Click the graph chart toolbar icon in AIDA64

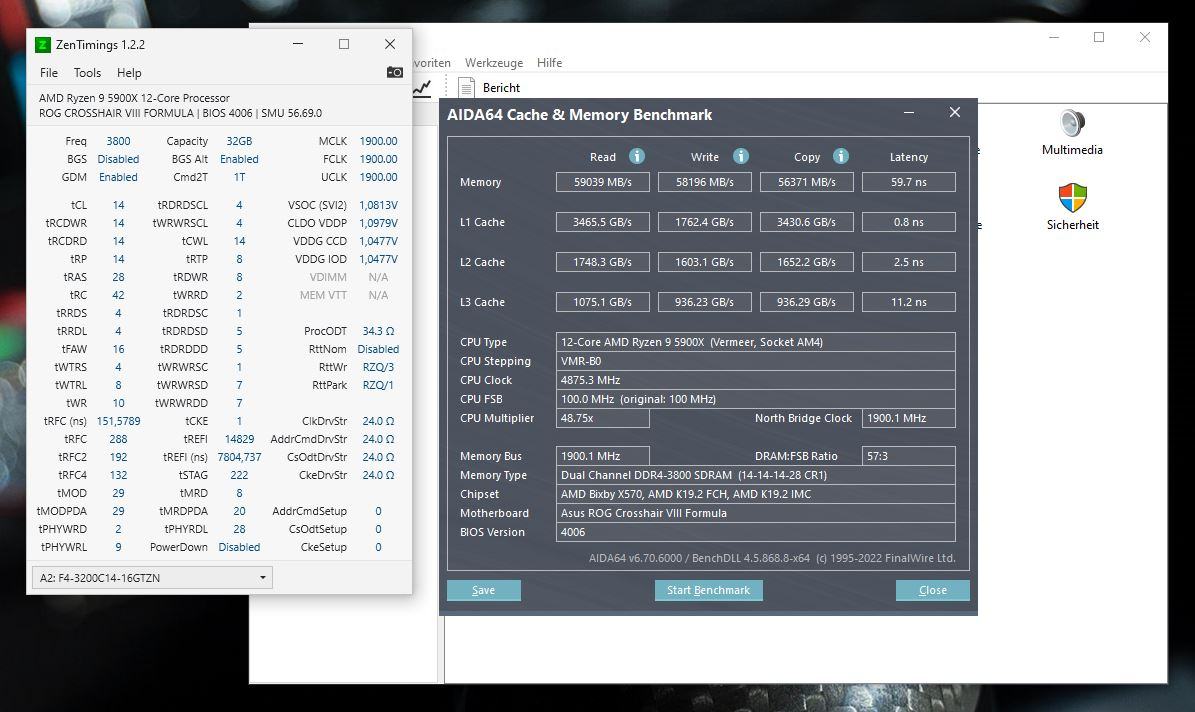point(422,88)
